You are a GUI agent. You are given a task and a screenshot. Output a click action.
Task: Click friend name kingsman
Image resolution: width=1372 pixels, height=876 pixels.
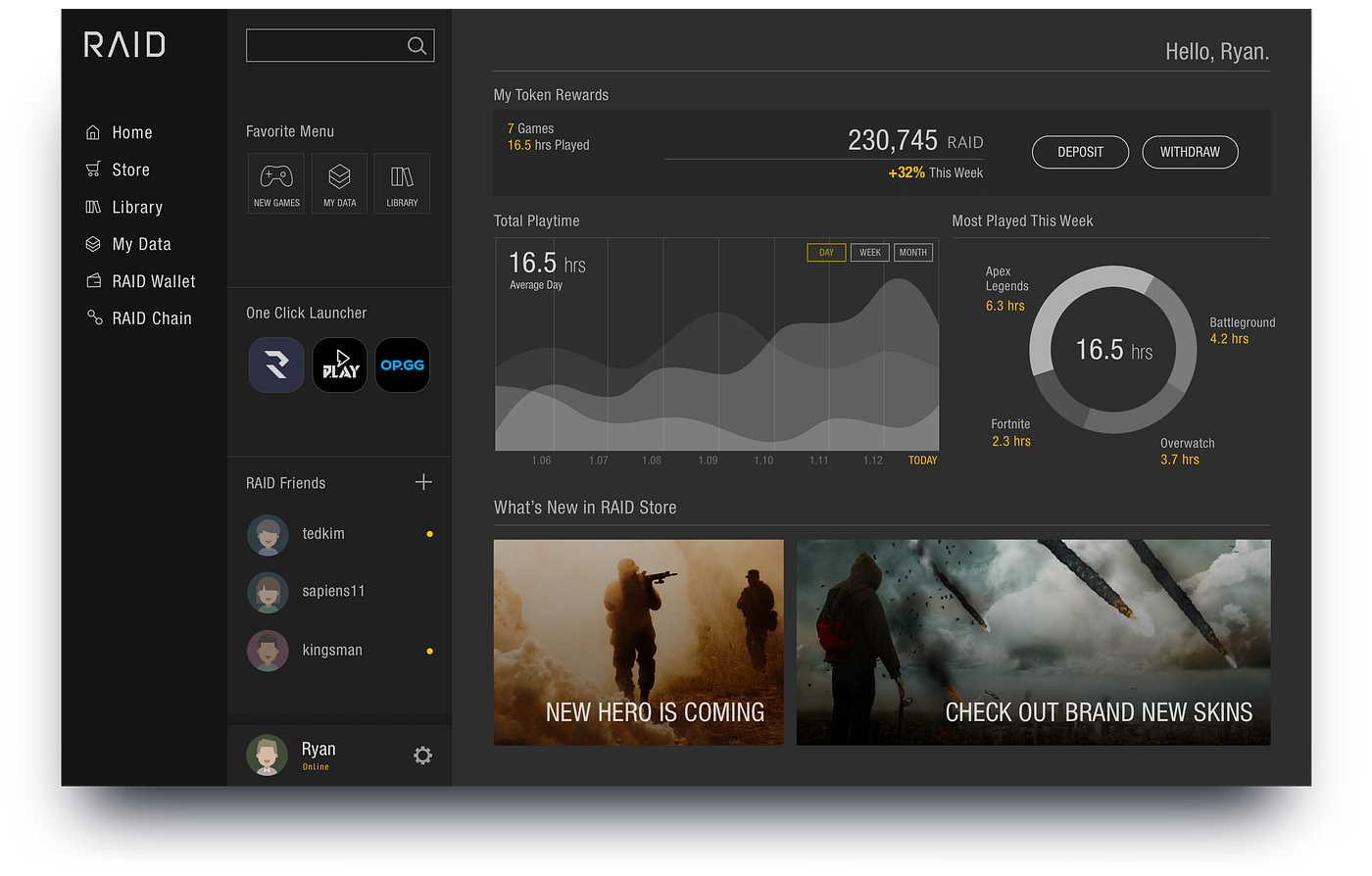pos(332,651)
